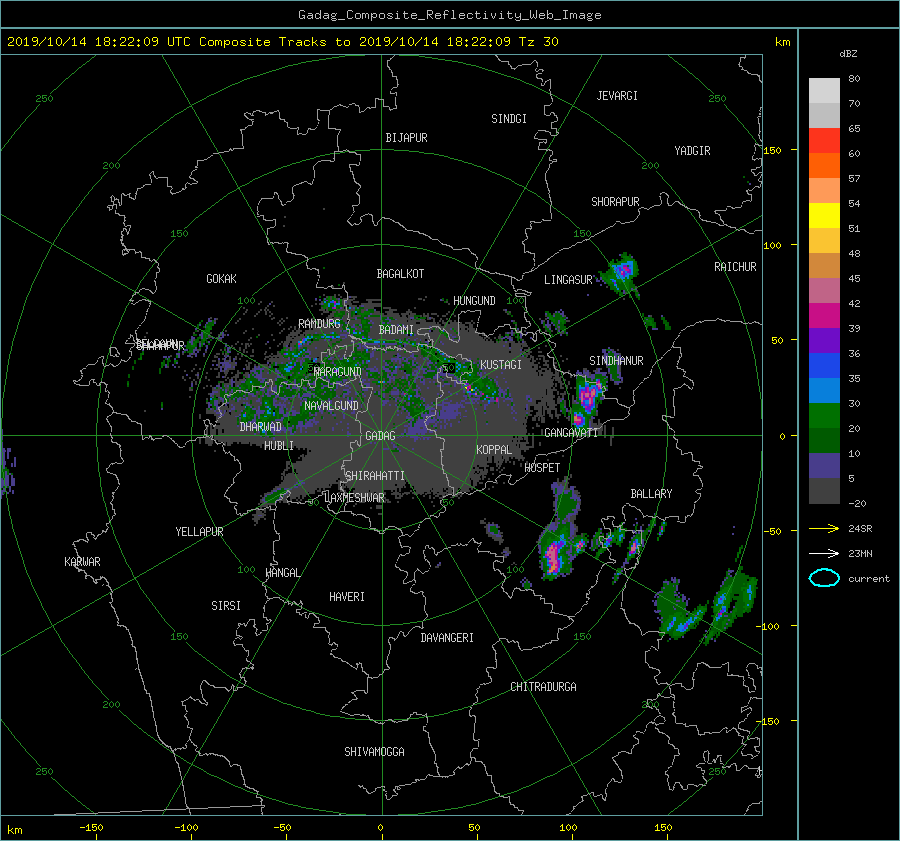Click the LINGASUR city label
The height and width of the screenshot is (841, 900).
tap(568, 280)
